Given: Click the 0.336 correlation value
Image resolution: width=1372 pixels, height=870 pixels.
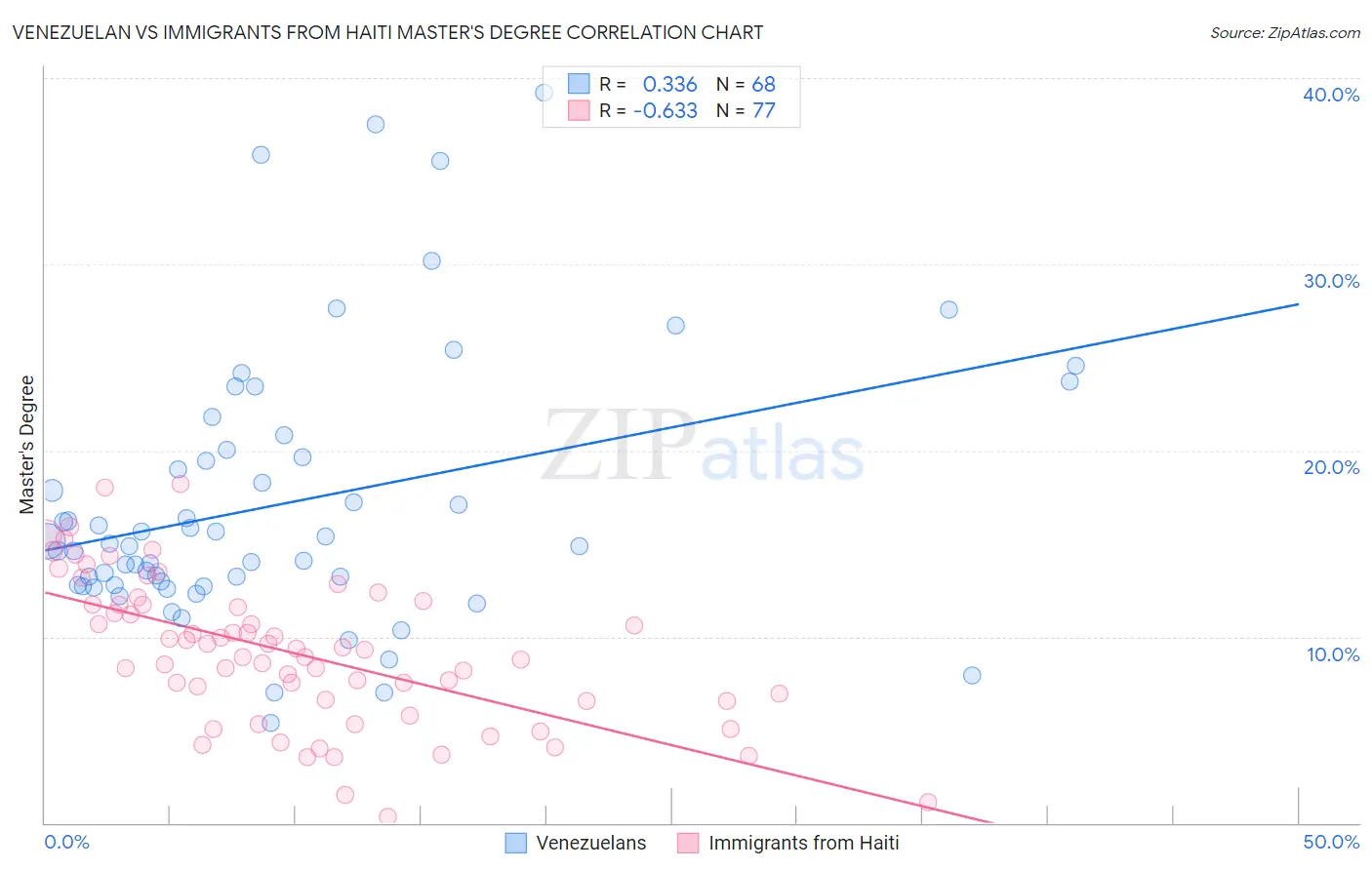Looking at the screenshot, I should coord(669,84).
